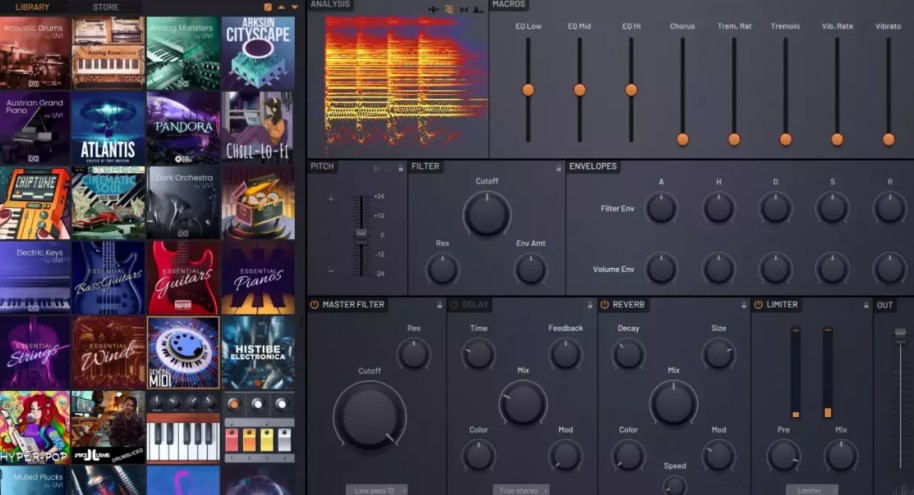Open the Limiter type dropdown
914x495 pixels.
(812, 490)
